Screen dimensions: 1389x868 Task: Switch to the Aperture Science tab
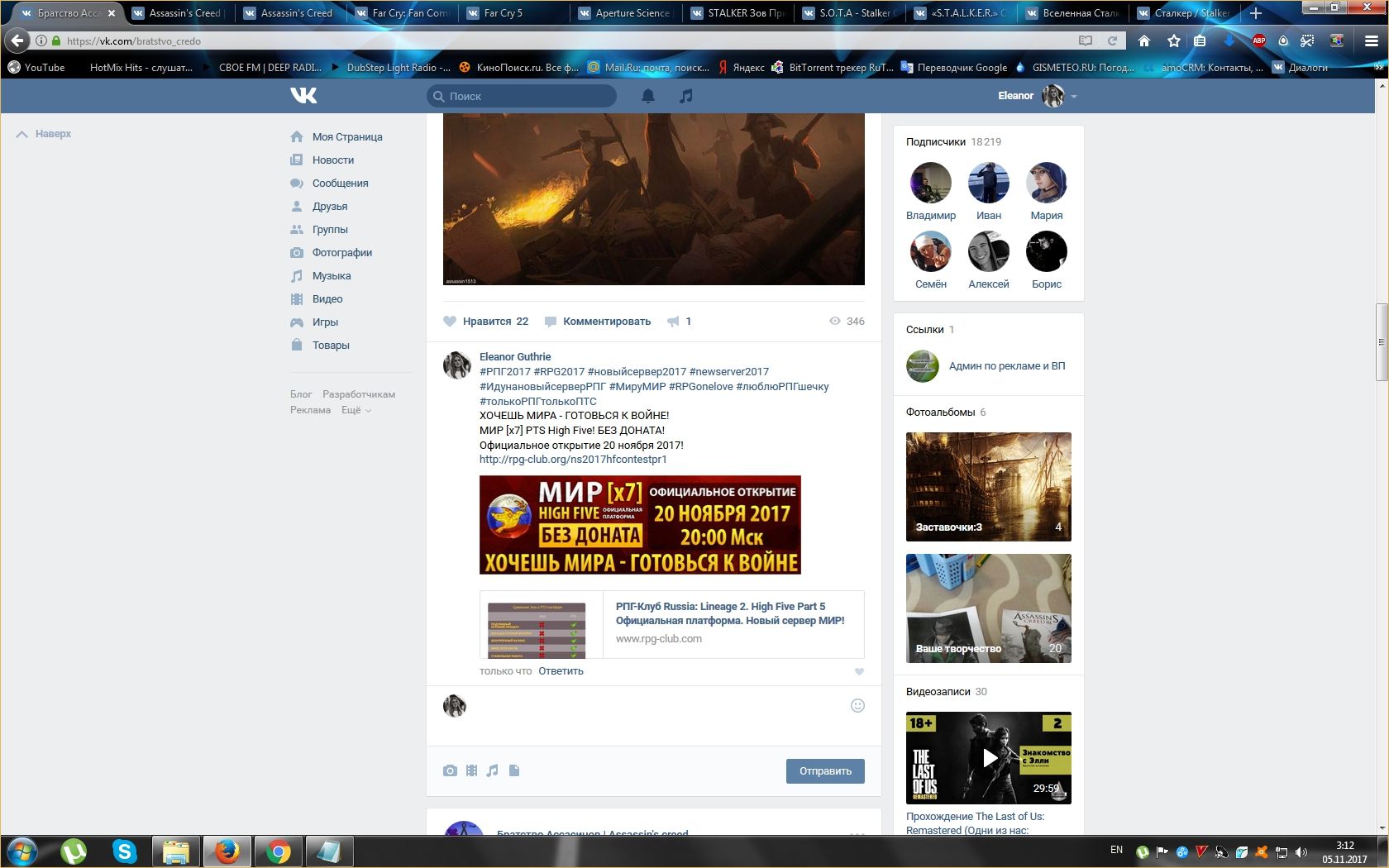[625, 13]
